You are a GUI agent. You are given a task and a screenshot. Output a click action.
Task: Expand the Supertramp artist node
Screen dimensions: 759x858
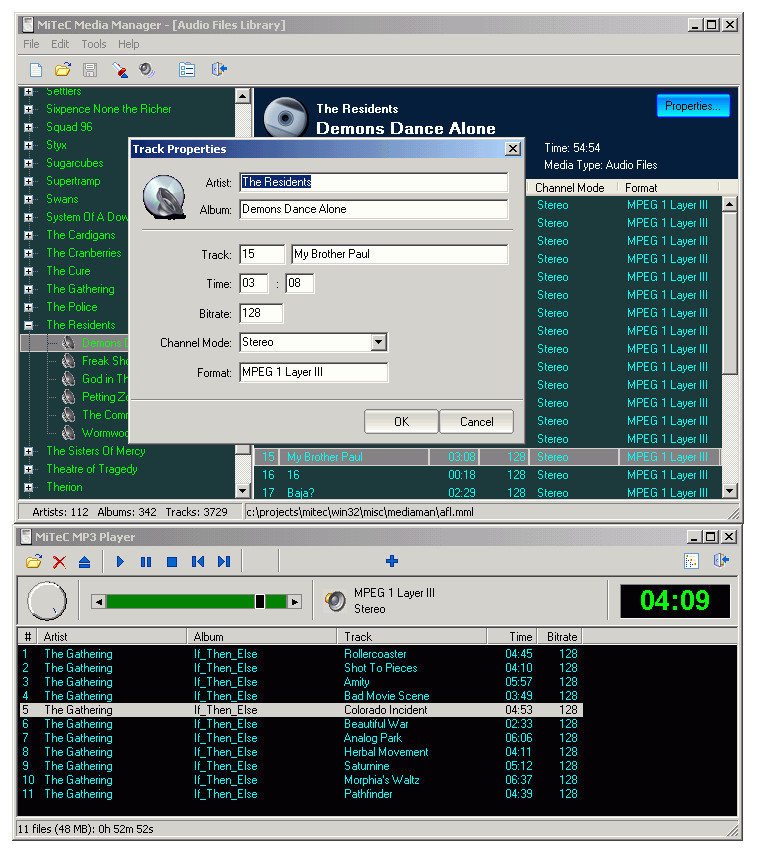click(x=28, y=181)
